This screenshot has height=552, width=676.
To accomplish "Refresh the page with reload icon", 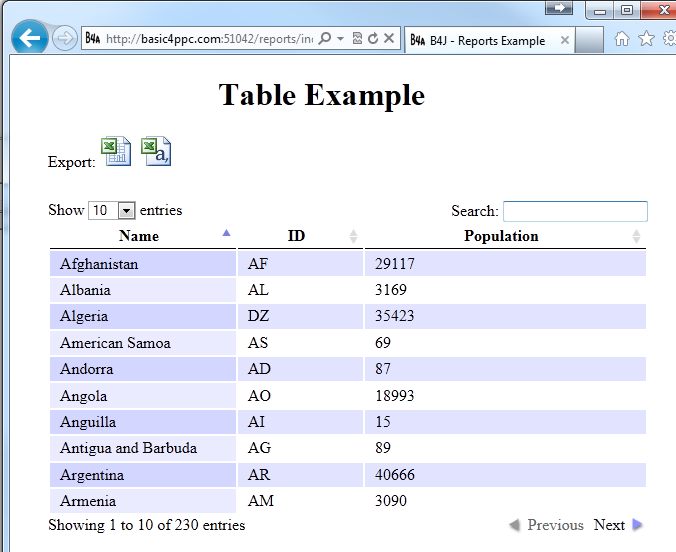I will pos(373,38).
